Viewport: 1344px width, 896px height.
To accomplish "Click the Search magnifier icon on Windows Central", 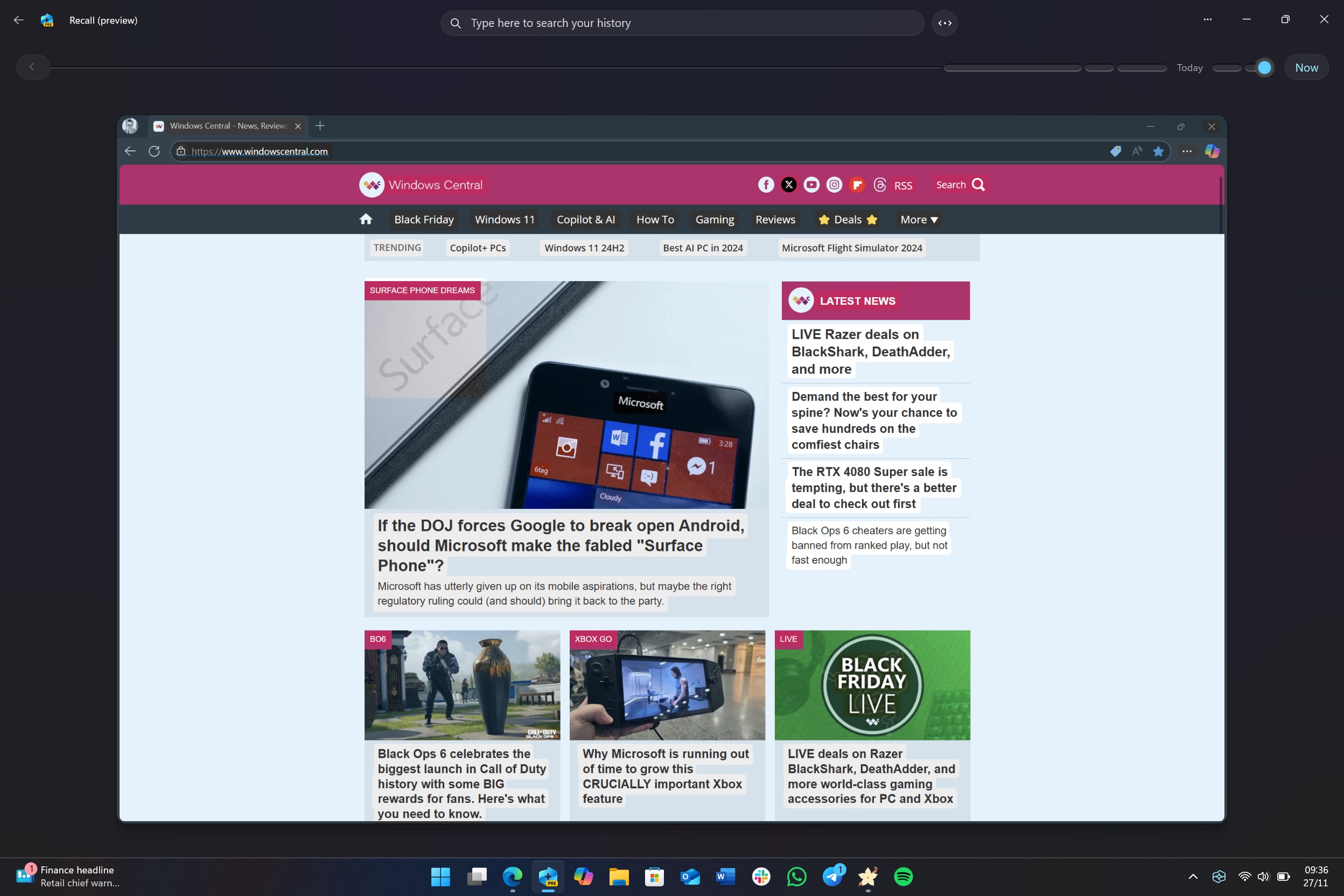I will coord(979,185).
